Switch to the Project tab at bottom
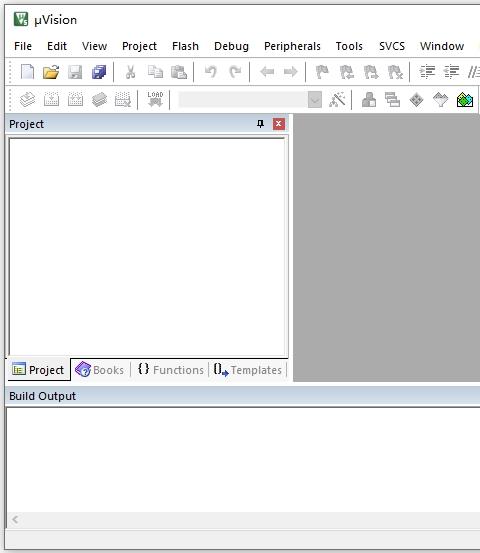Viewport: 480px width, 553px height. (x=38, y=370)
